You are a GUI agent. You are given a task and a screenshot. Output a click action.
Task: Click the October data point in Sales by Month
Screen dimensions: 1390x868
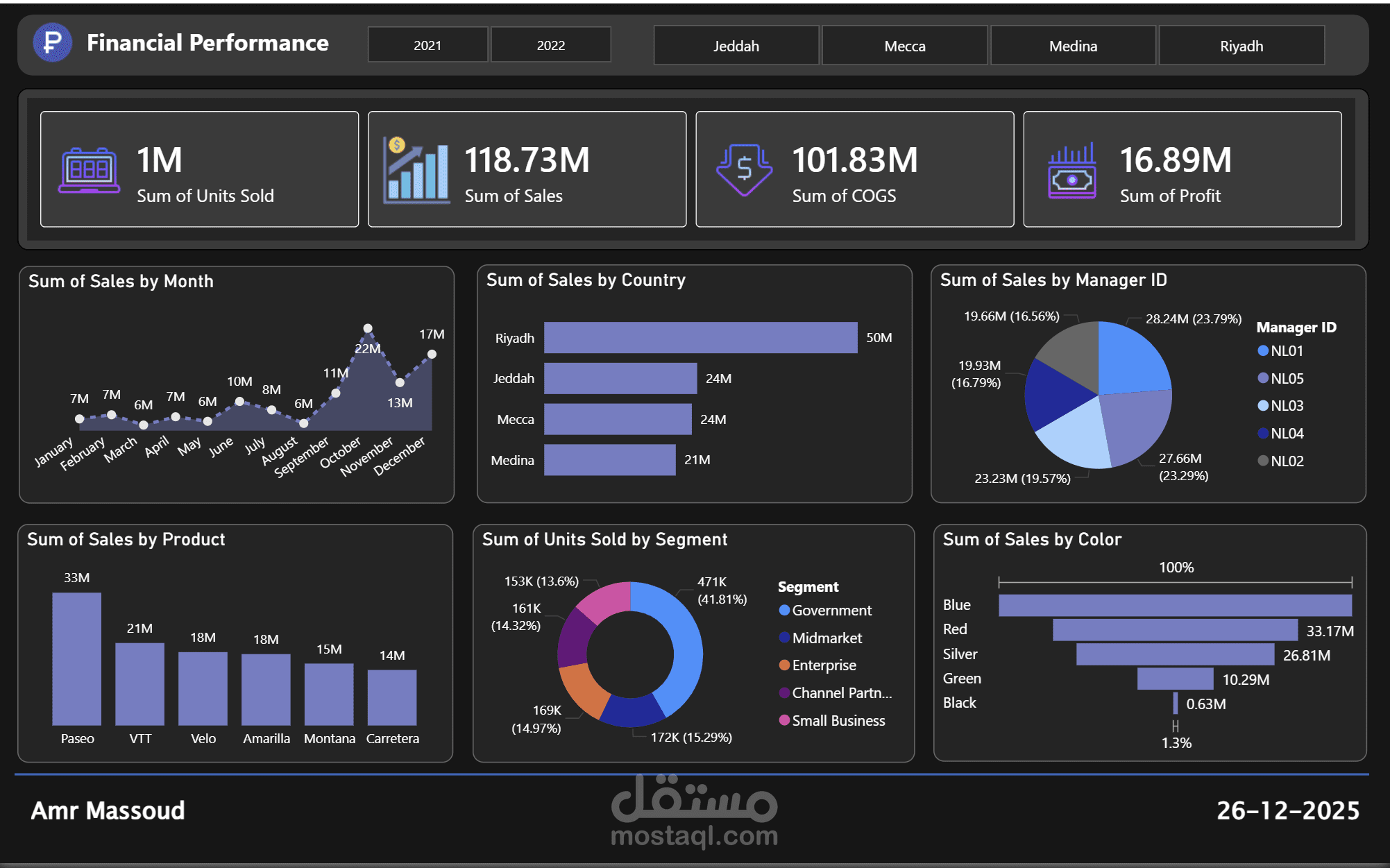point(369,326)
